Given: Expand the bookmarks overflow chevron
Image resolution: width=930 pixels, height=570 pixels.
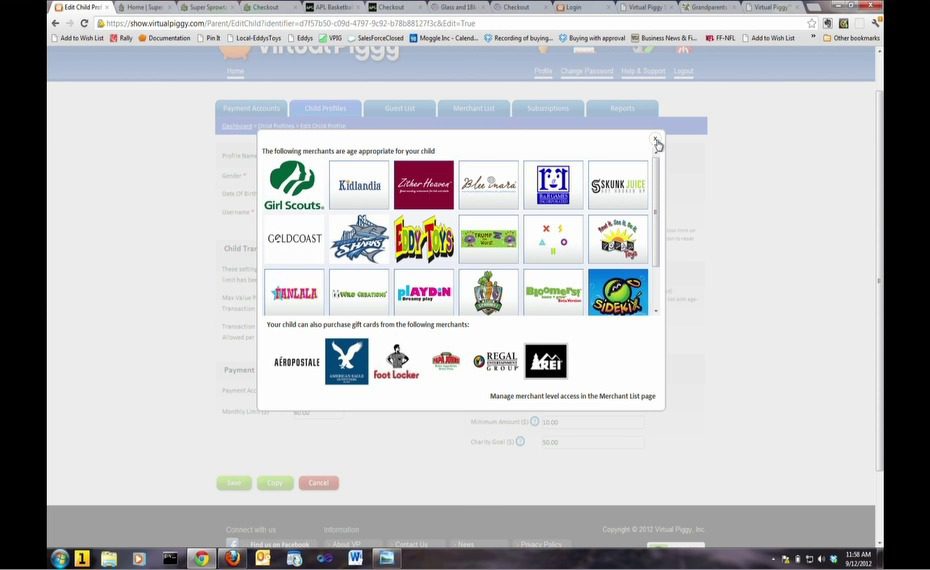Looking at the screenshot, I should click(813, 37).
